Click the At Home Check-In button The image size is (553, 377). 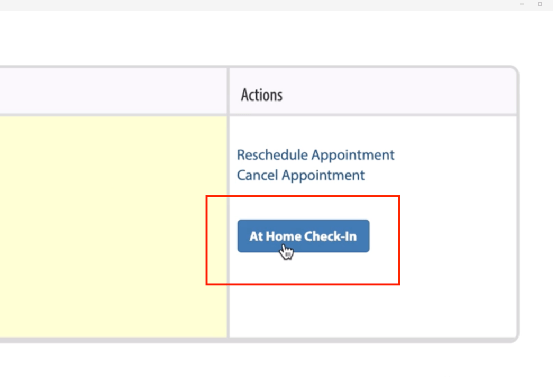click(303, 236)
